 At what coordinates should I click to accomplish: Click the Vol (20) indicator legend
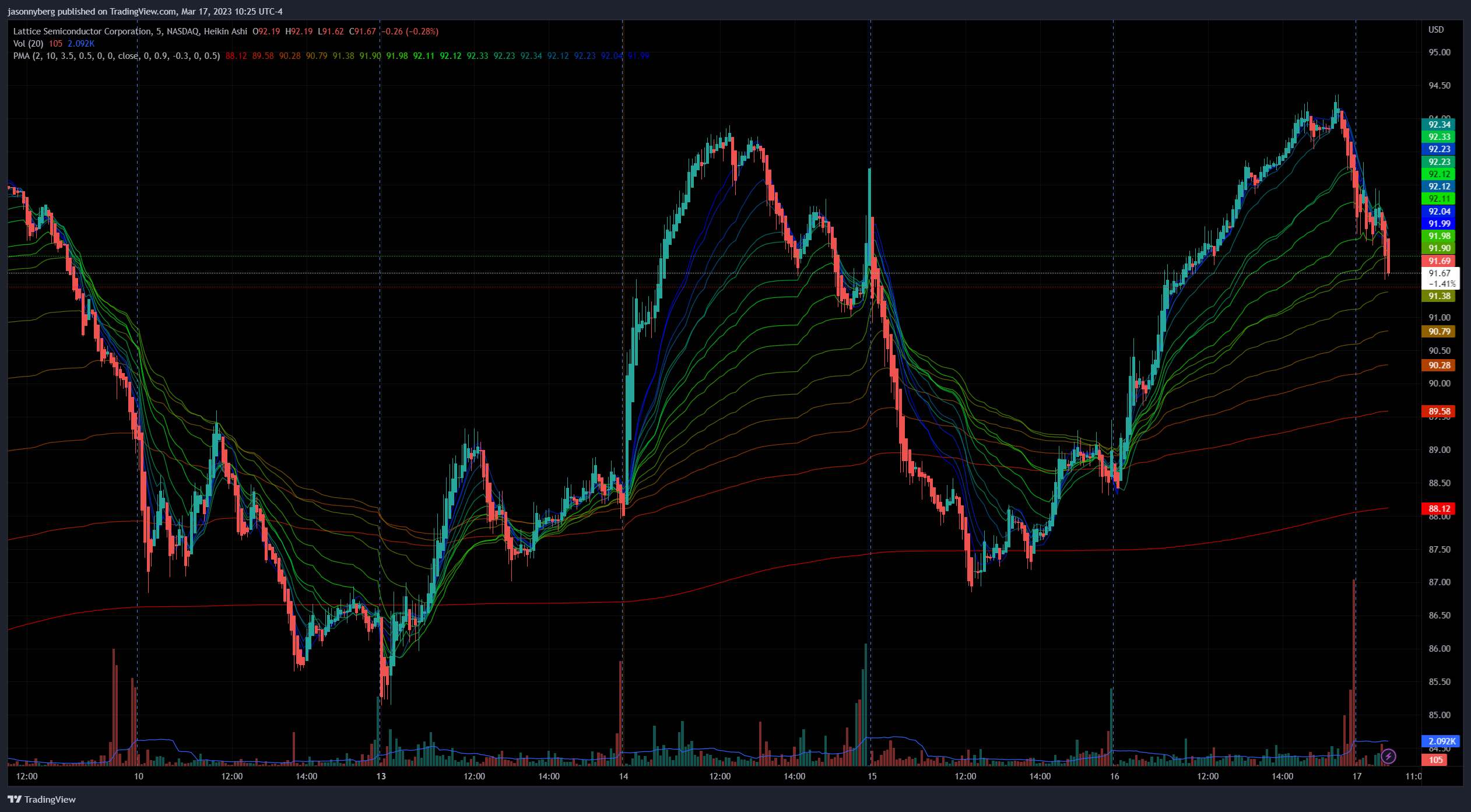[28, 44]
